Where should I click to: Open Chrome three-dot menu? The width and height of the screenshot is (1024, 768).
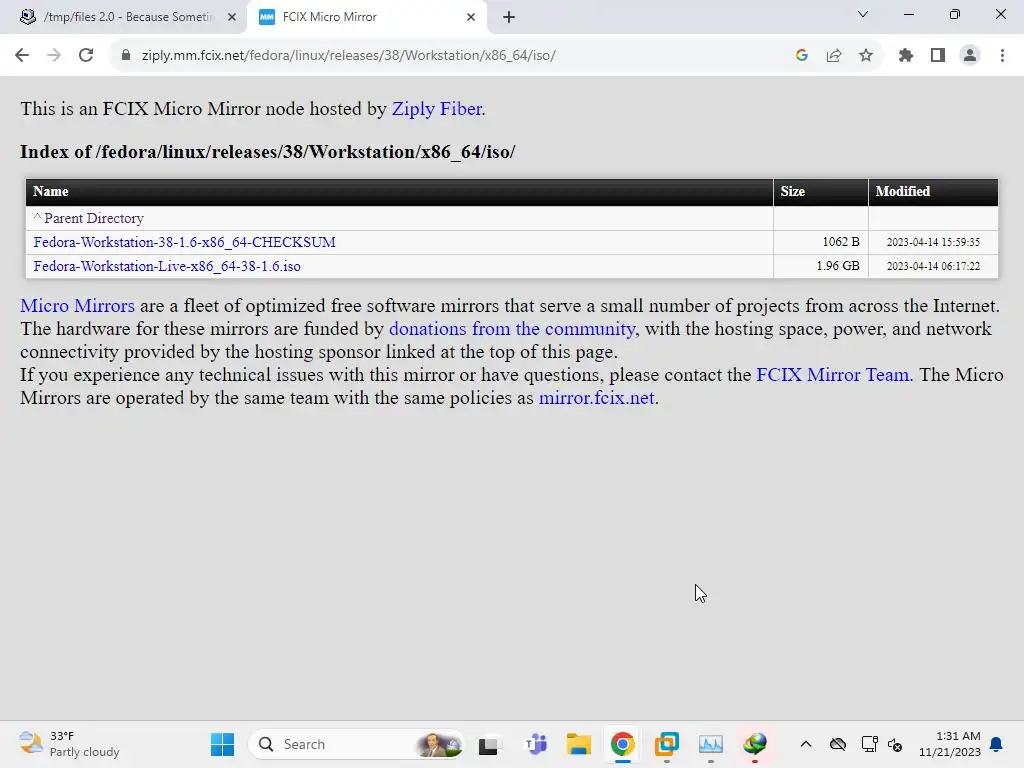[1002, 56]
